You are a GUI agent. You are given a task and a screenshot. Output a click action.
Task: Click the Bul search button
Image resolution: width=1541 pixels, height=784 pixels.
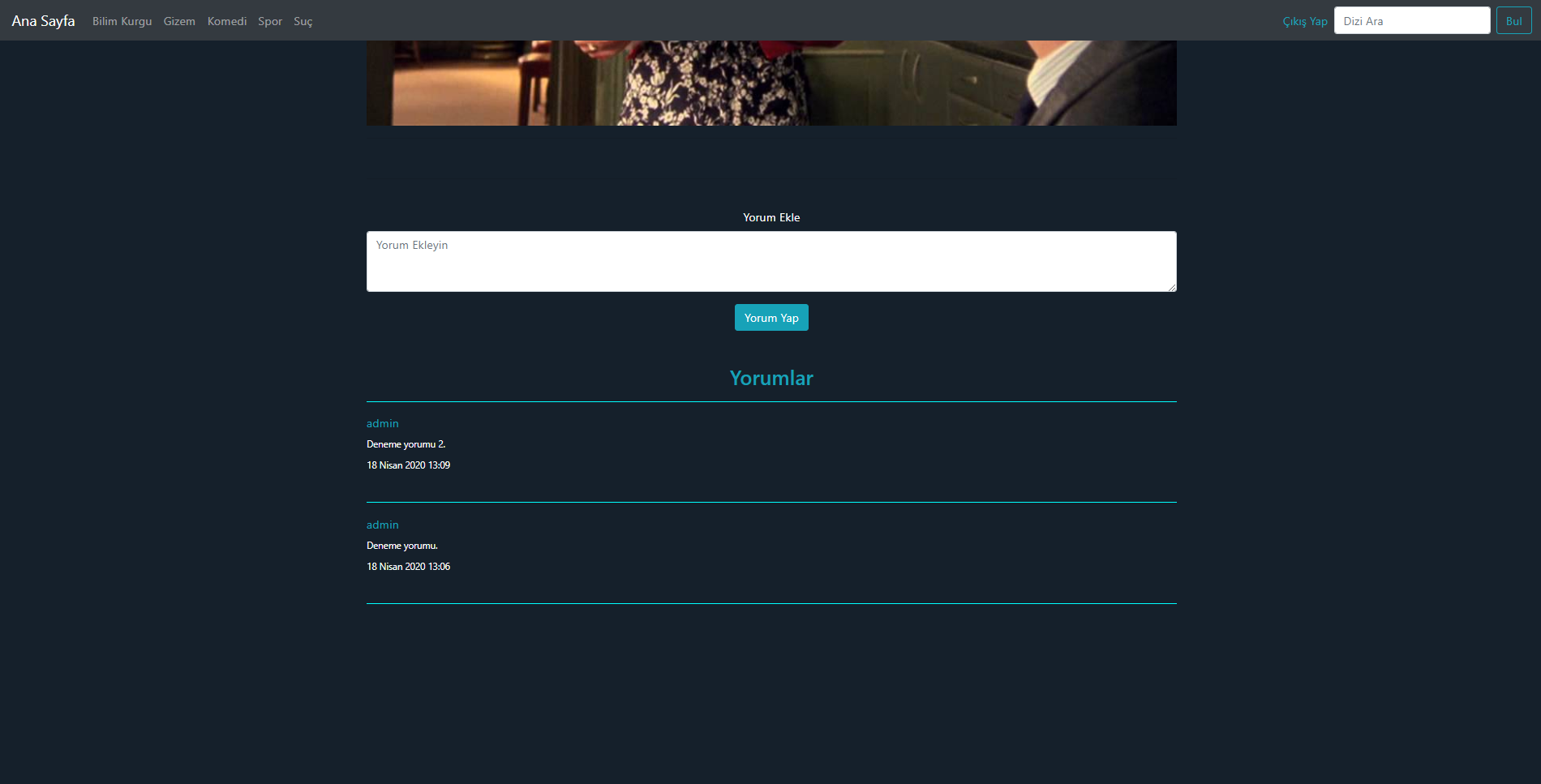pyautogui.click(x=1513, y=20)
